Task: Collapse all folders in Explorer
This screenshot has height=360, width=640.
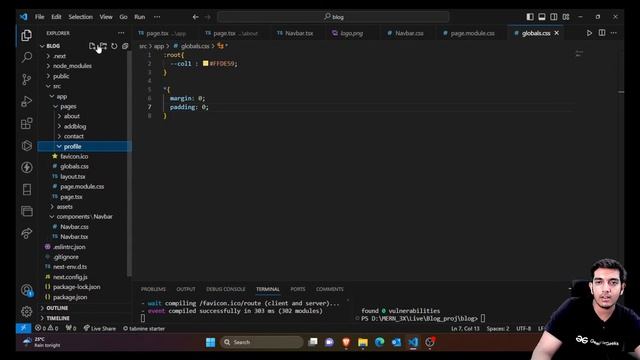Action: [x=125, y=46]
